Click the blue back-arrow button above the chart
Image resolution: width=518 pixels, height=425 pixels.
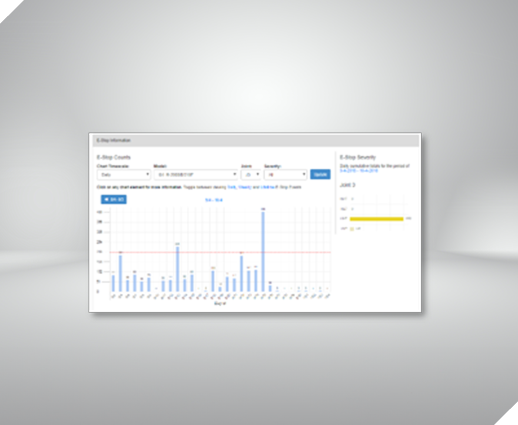point(114,199)
